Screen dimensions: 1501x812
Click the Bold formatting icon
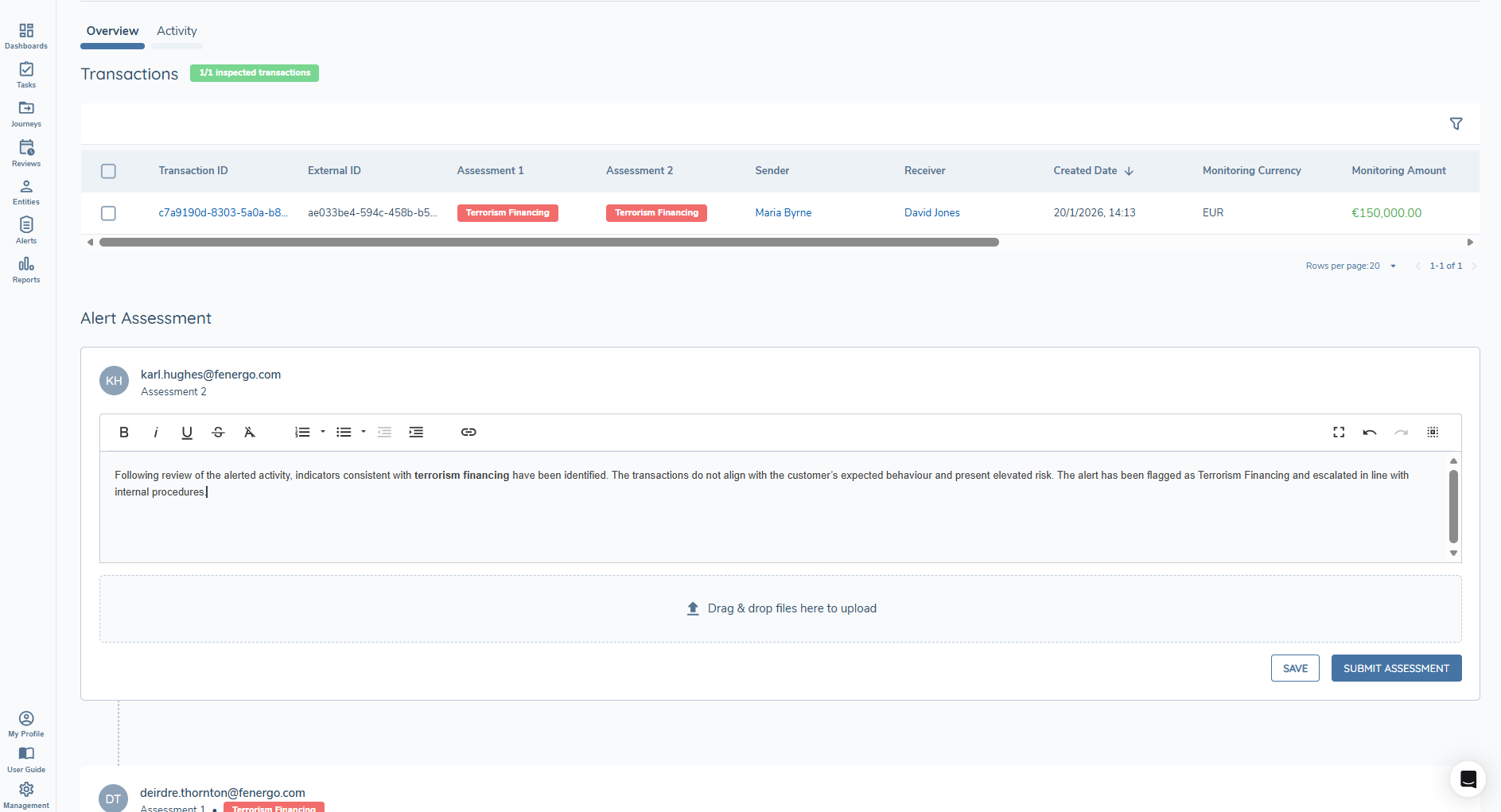124,432
